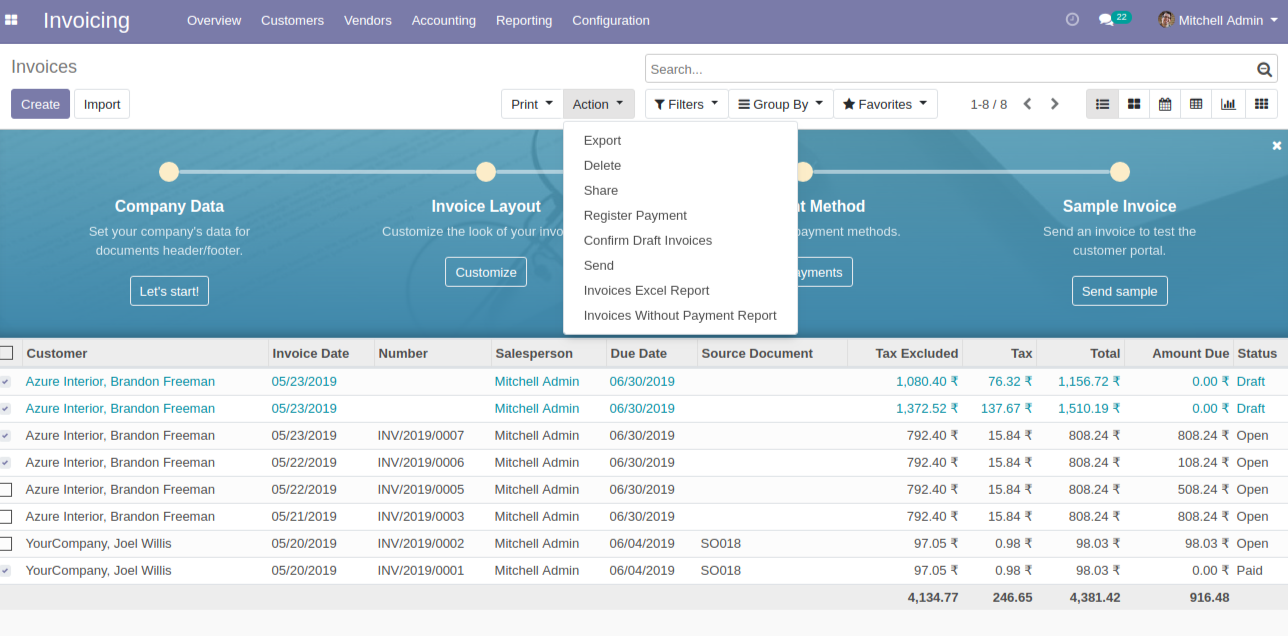Open the Vendors menu
Viewport: 1288px width, 636px height.
pyautogui.click(x=368, y=20)
